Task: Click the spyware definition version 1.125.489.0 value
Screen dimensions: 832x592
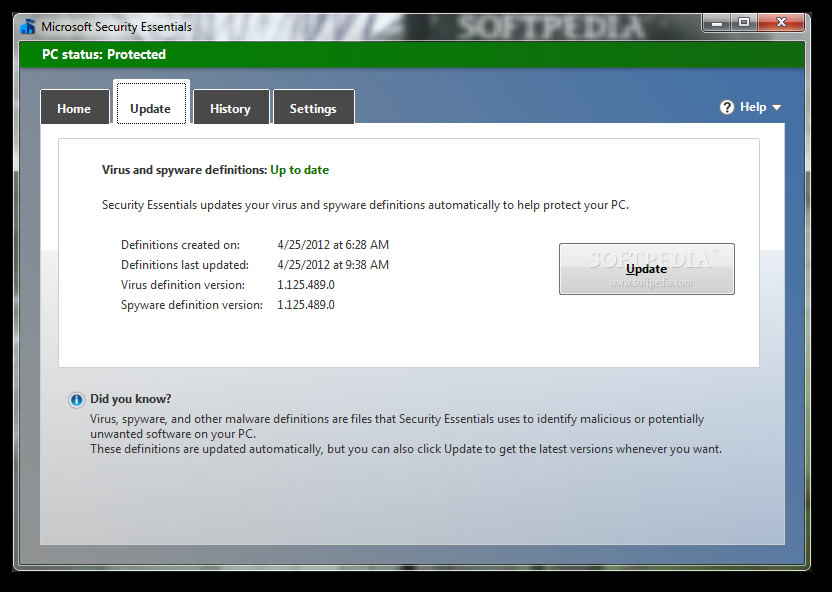Action: point(306,305)
